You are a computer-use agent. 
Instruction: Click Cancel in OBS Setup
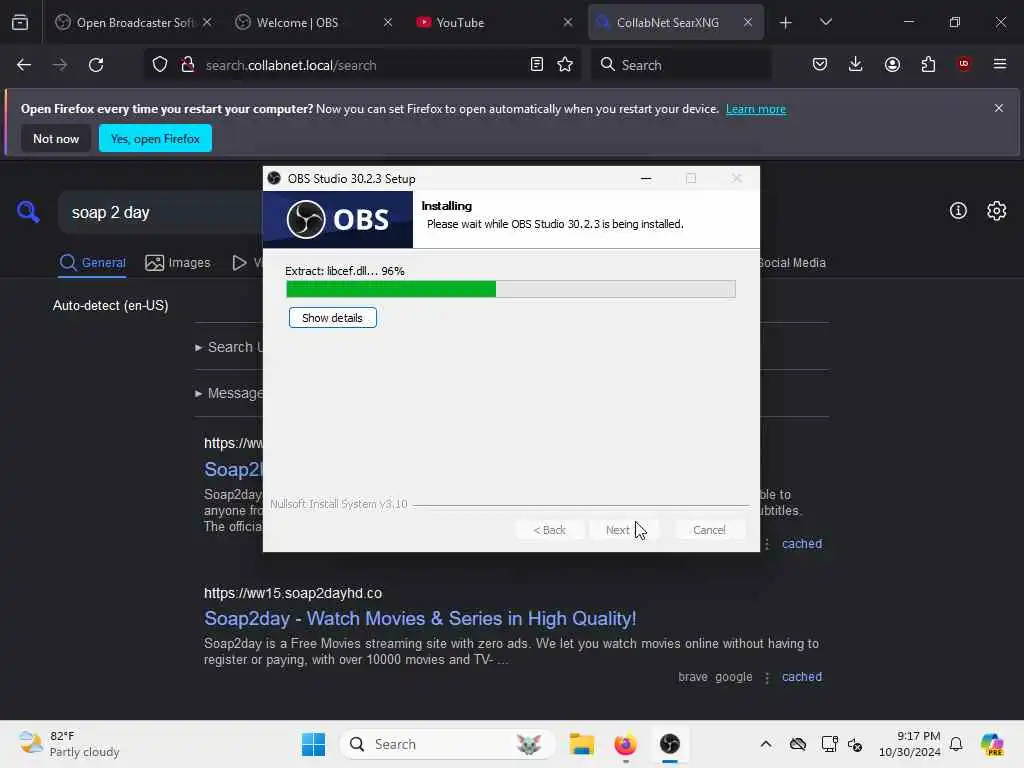click(x=709, y=530)
